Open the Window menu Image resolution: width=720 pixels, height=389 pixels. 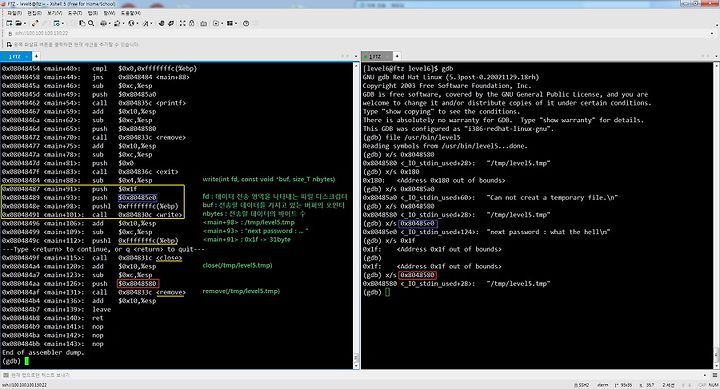point(109,13)
